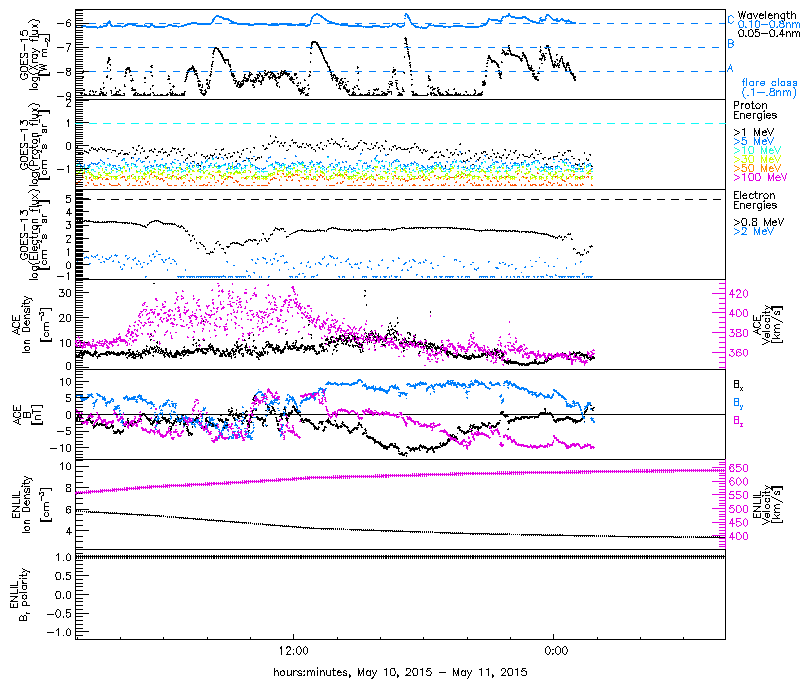This screenshot has width=800, height=680.
Task: Select the '>2 MeV' electron legend entry
Action: pos(754,231)
